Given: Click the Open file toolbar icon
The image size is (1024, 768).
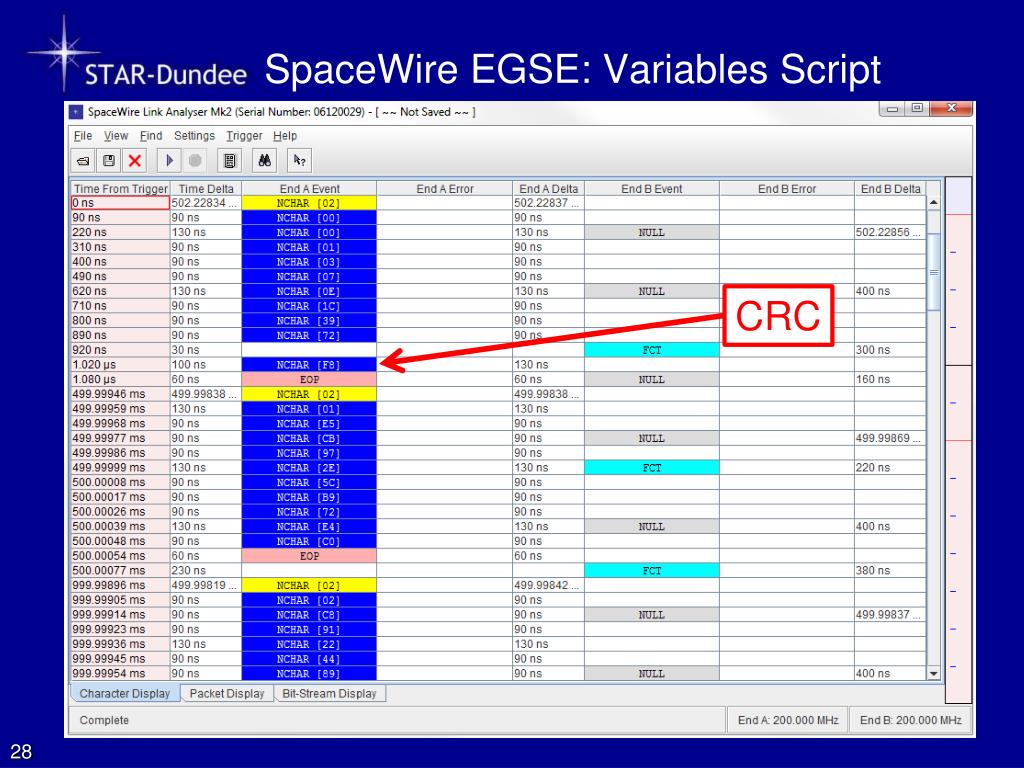Looking at the screenshot, I should (x=83, y=161).
